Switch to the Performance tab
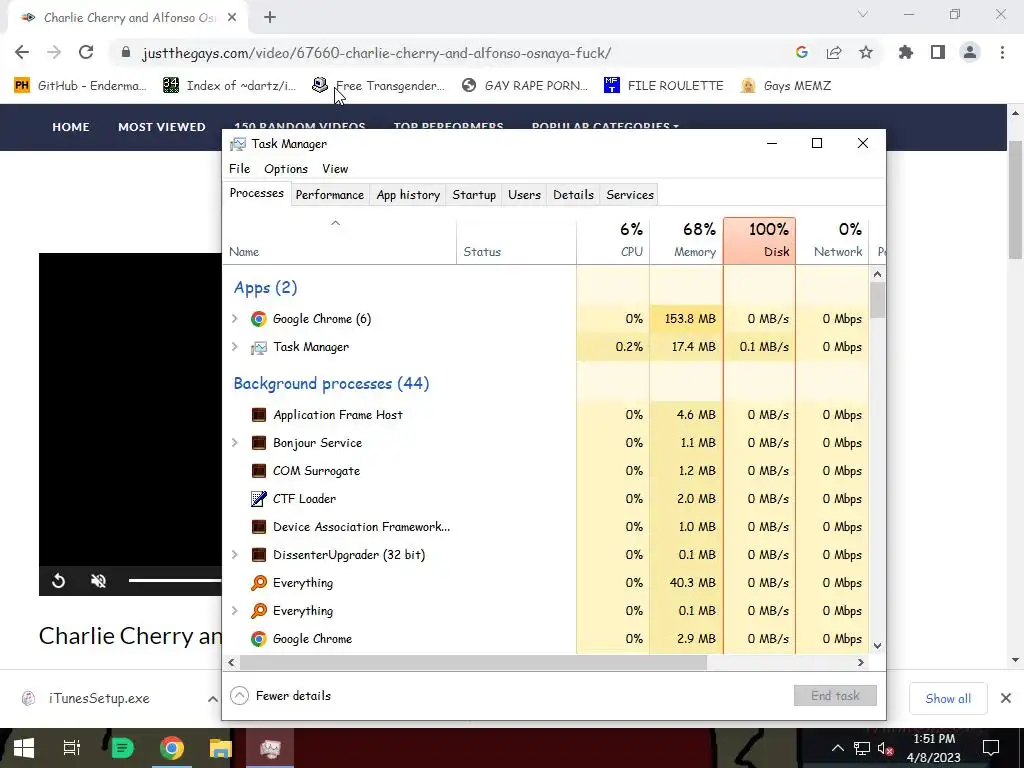 (x=329, y=195)
